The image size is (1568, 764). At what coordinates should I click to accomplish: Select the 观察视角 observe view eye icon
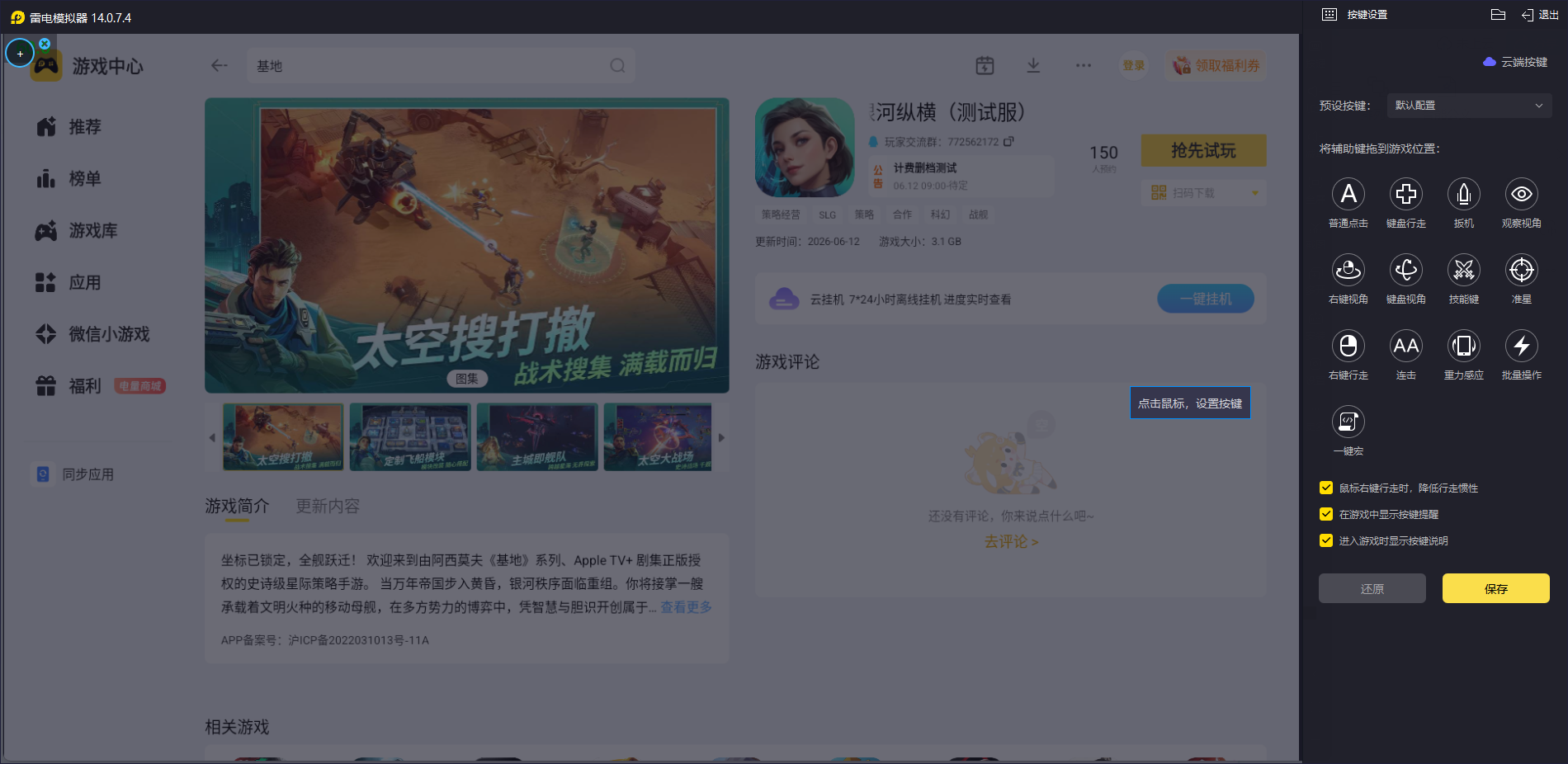point(1522,194)
